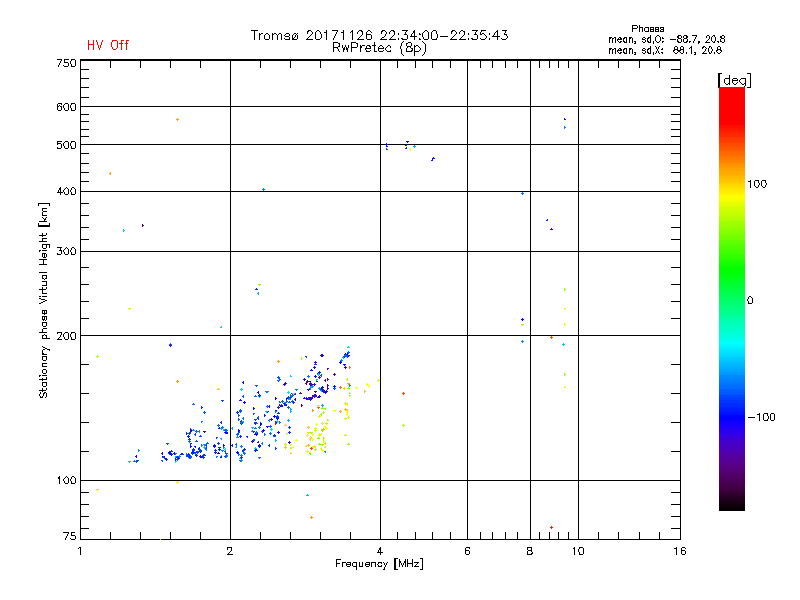This screenshot has height=600, width=800.
Task: Click y-axis tick label '200'
Action: (67, 336)
